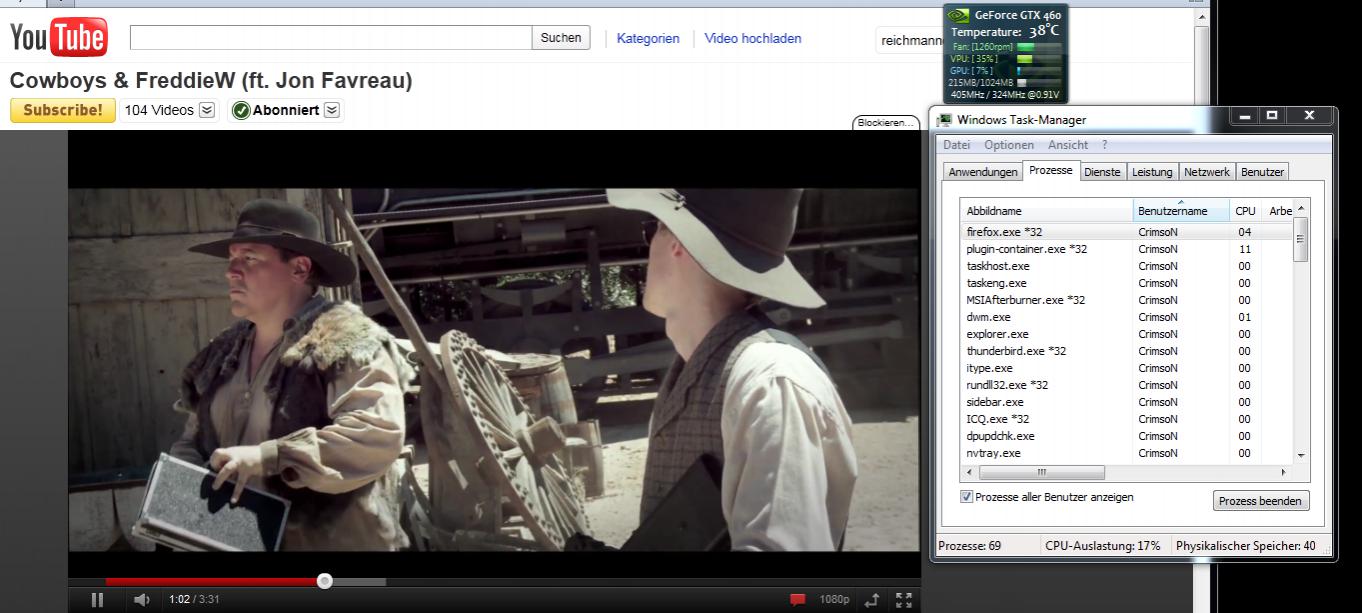Click the process list up scroll arrow
Image resolution: width=1362 pixels, height=613 pixels.
1301,208
